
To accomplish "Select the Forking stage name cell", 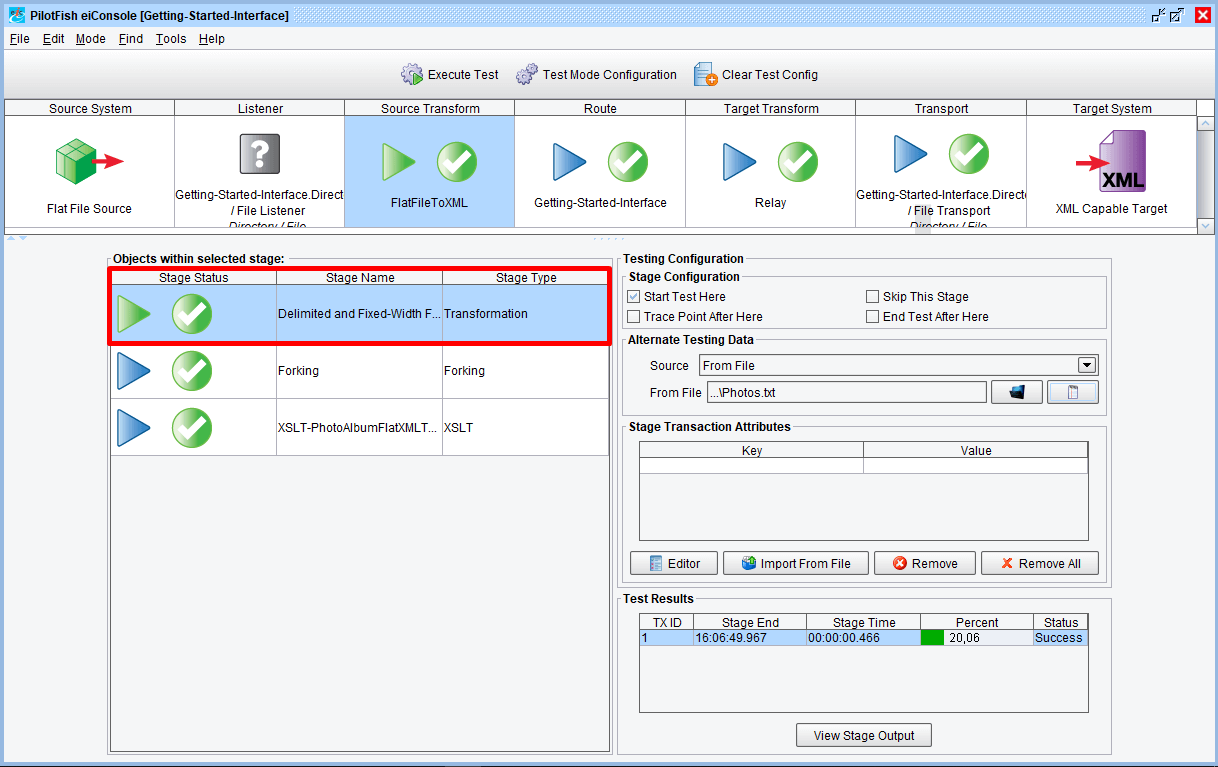I will click(360, 371).
